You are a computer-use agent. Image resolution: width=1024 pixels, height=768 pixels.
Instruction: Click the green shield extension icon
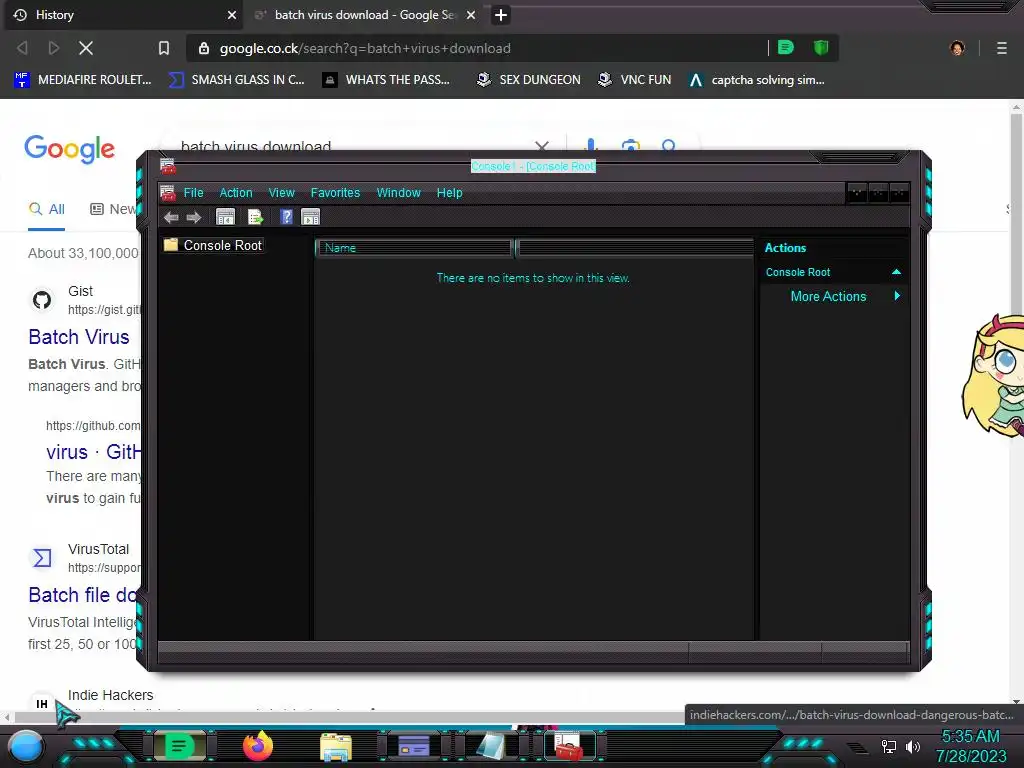coord(821,48)
